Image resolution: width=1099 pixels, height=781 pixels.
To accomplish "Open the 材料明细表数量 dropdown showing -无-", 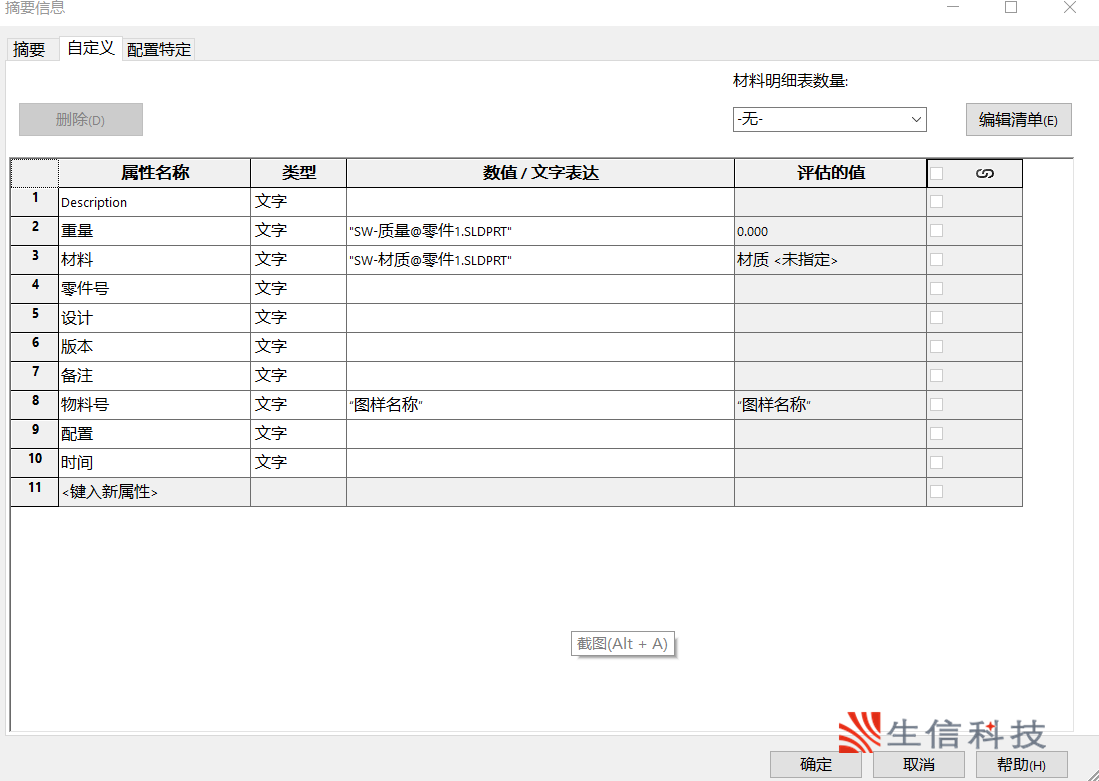I will tap(830, 119).
